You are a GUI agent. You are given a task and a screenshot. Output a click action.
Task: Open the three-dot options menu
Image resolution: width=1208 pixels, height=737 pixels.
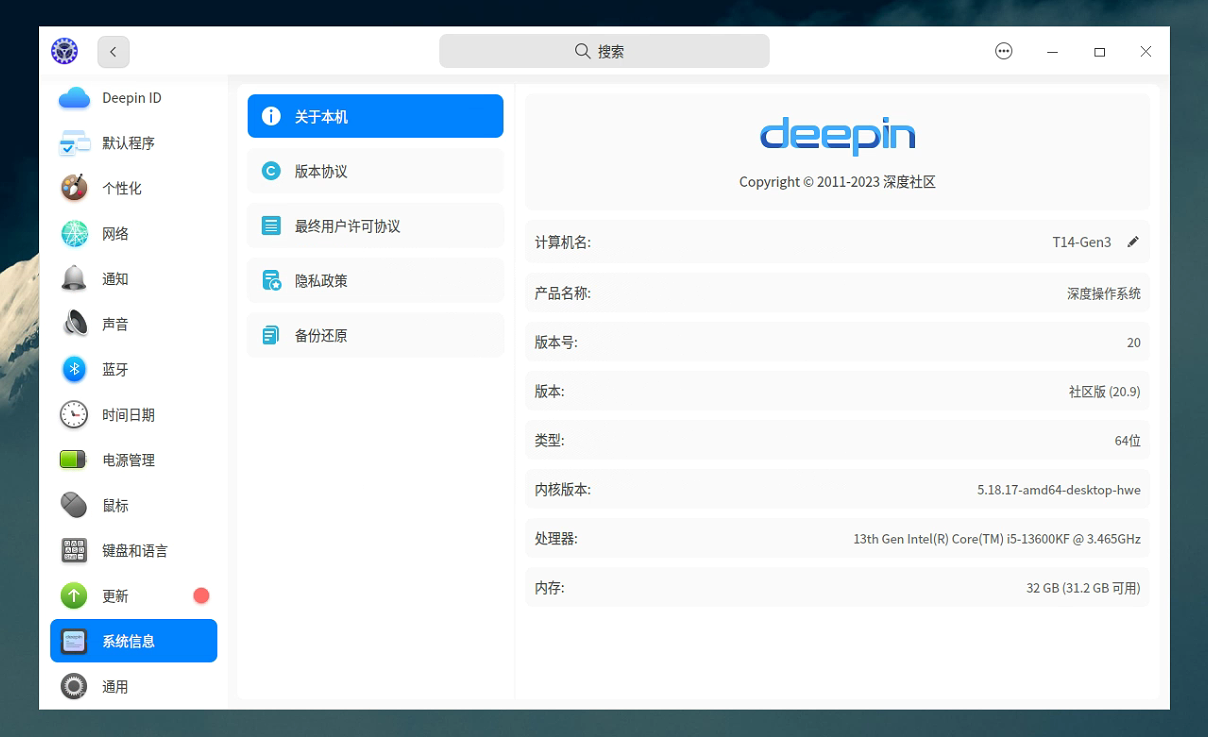tap(1004, 52)
